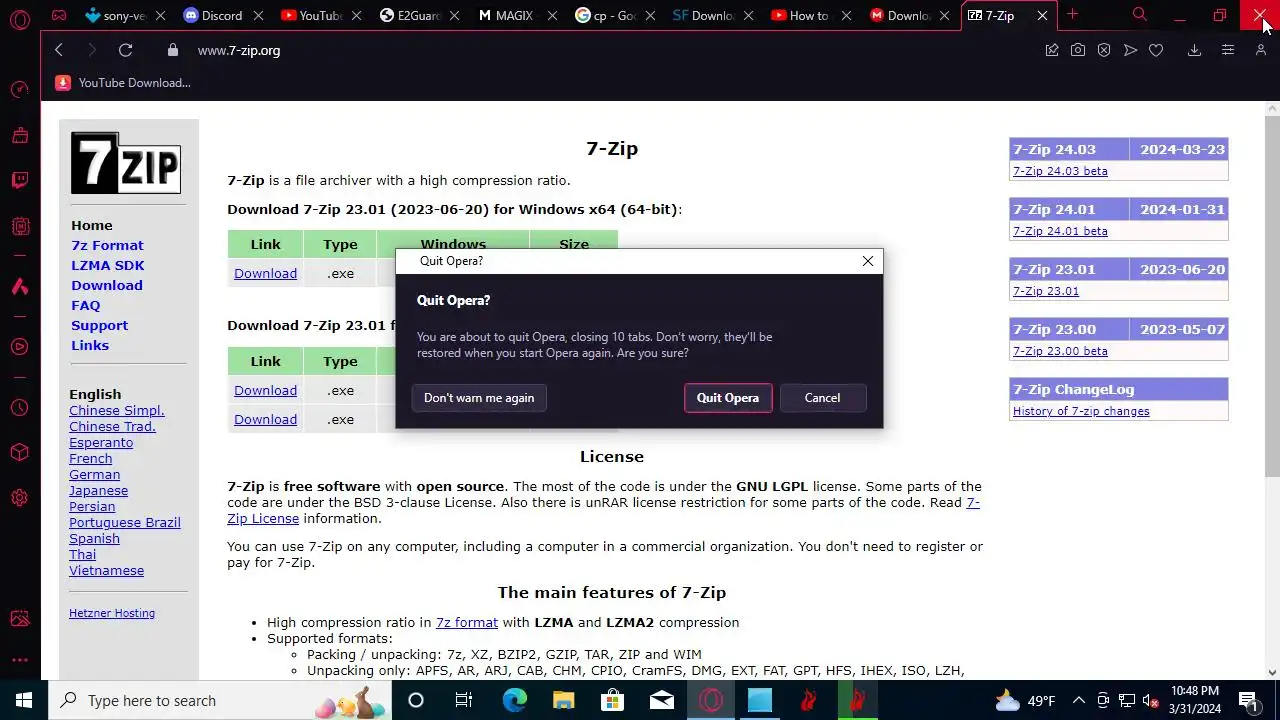This screenshot has height=720, width=1280.
Task: Open Easy Setup sliders icon
Action: [x=1228, y=50]
